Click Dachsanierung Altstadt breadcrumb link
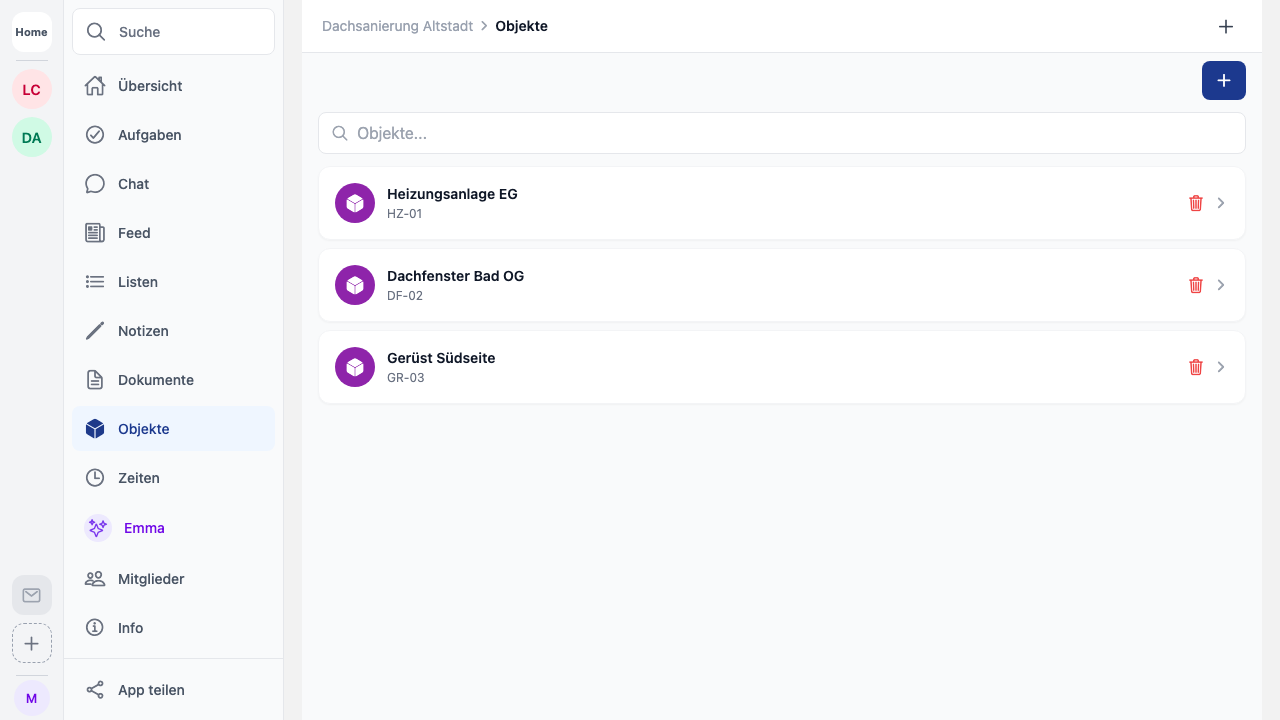The width and height of the screenshot is (1280, 720). pyautogui.click(x=397, y=26)
